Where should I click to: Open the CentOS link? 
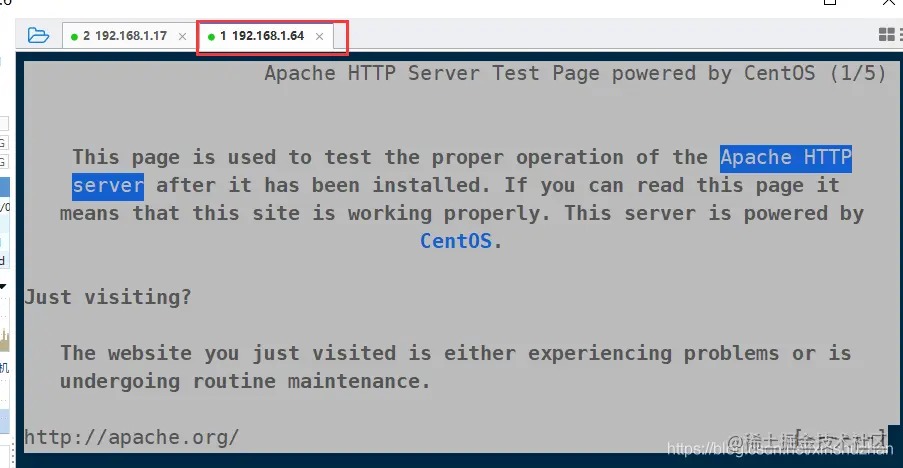click(x=456, y=241)
